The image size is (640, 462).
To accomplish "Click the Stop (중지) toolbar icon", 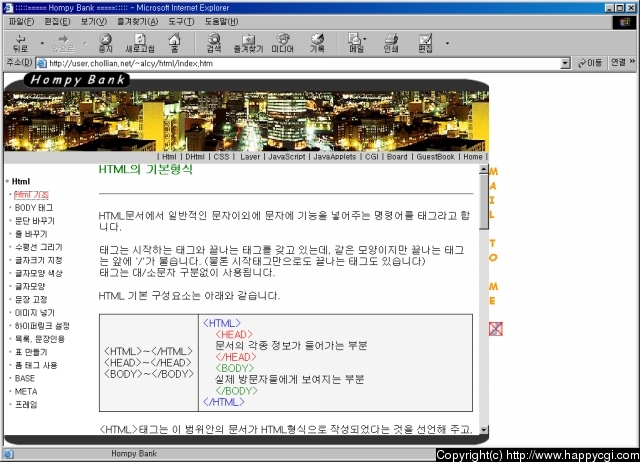I will point(105,42).
